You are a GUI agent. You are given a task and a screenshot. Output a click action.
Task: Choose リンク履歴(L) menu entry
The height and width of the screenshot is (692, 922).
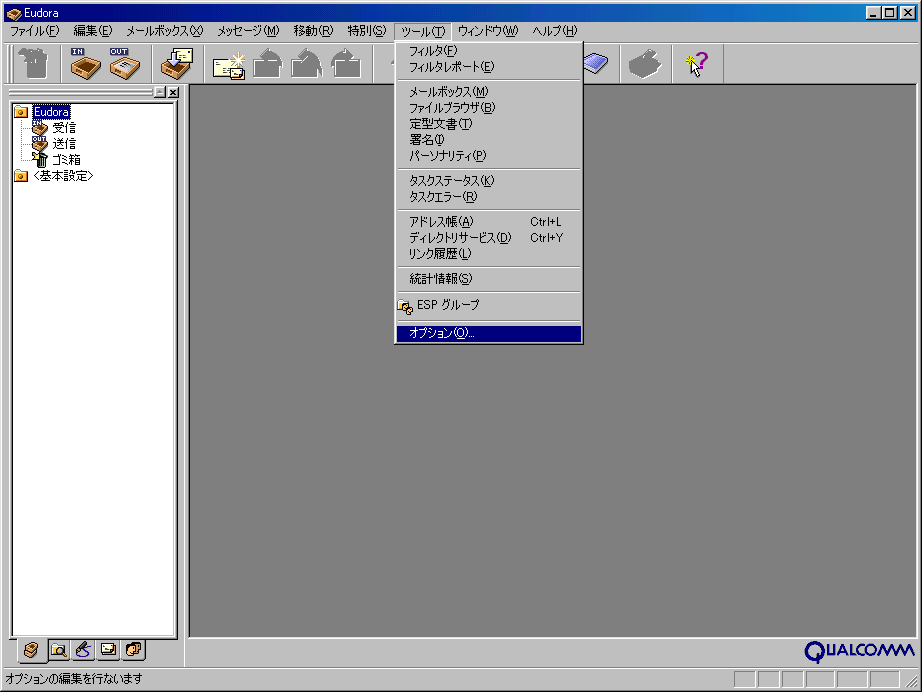(x=489, y=253)
